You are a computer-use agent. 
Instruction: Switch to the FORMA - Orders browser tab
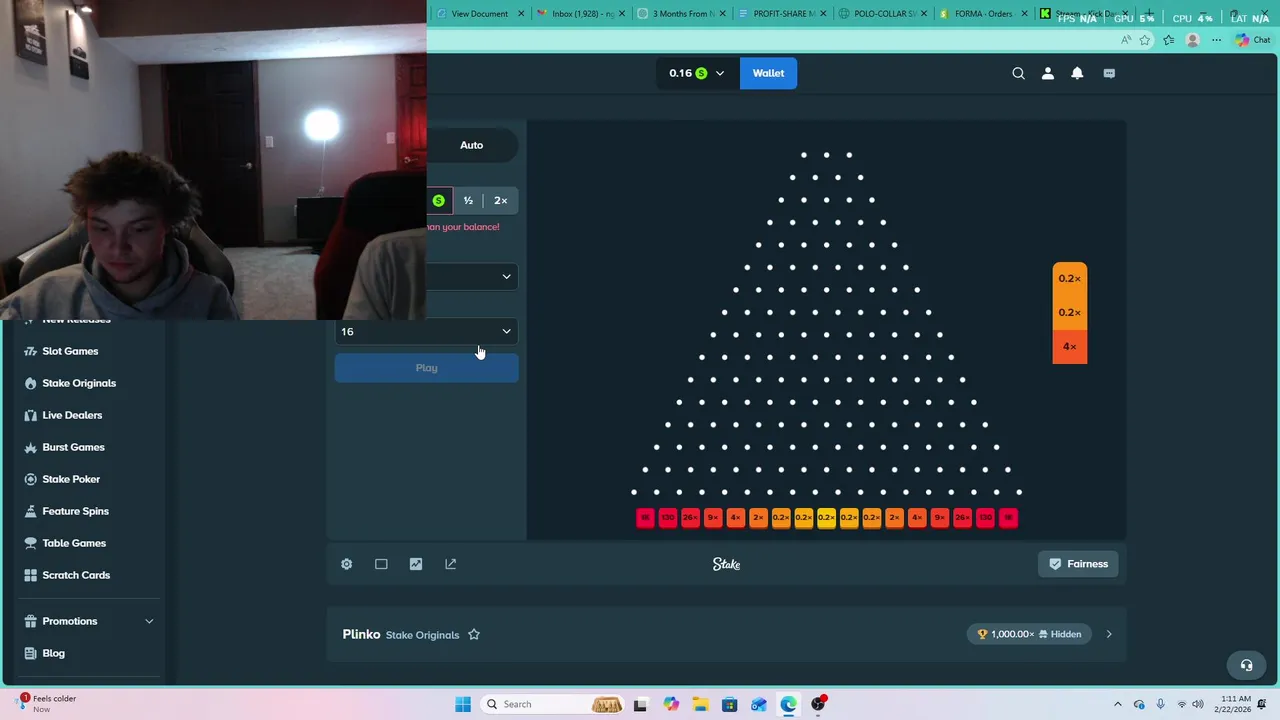[x=984, y=14]
